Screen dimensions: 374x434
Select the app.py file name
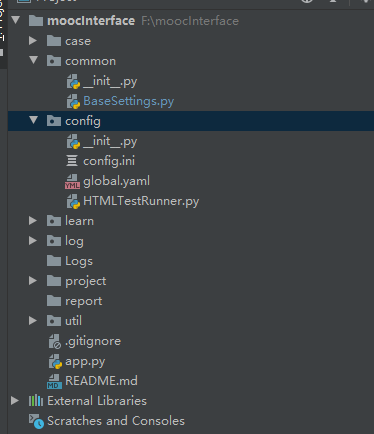tap(85, 362)
